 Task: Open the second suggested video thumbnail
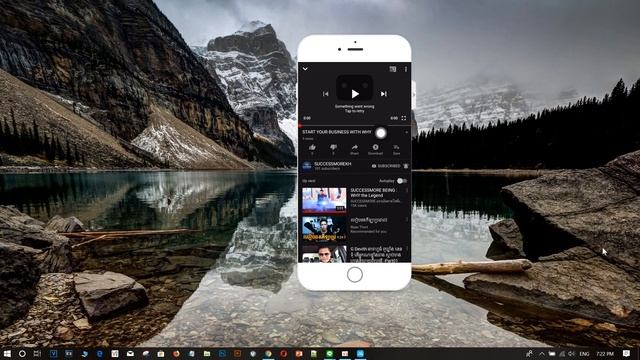pos(324,229)
